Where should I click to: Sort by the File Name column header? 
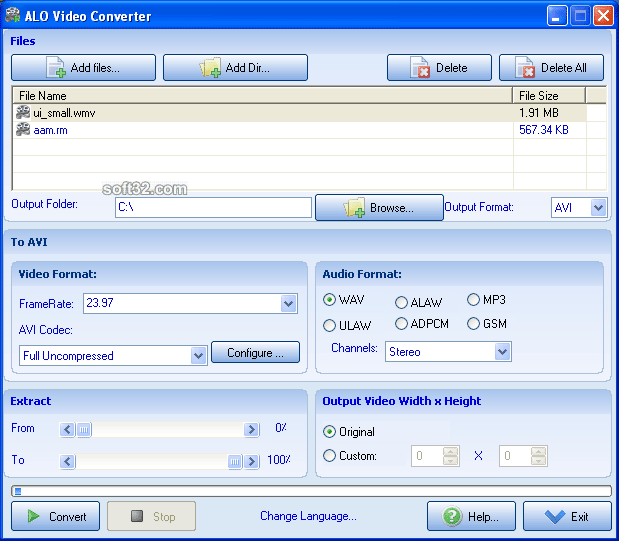263,96
